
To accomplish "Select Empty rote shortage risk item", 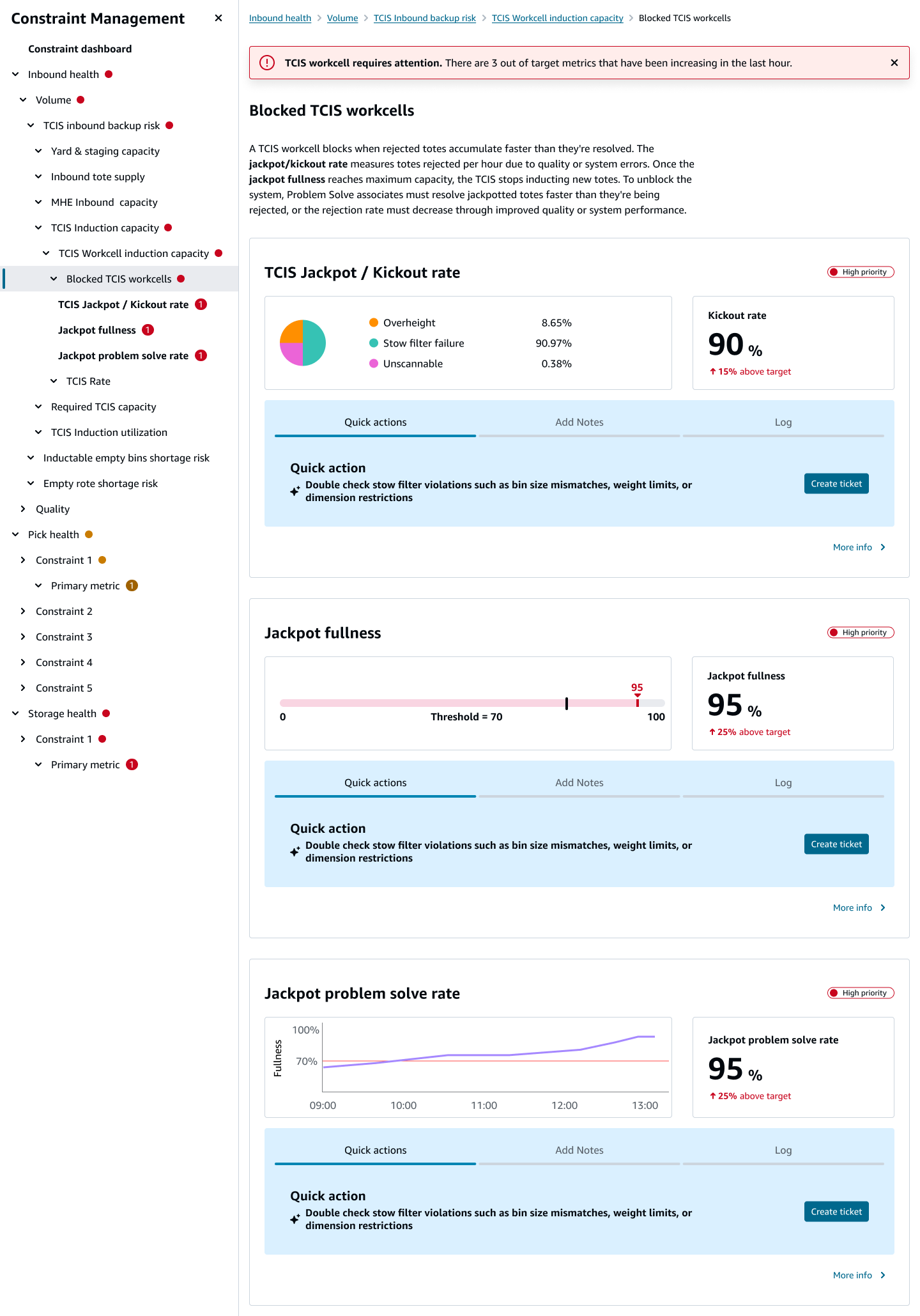I will pos(100,483).
